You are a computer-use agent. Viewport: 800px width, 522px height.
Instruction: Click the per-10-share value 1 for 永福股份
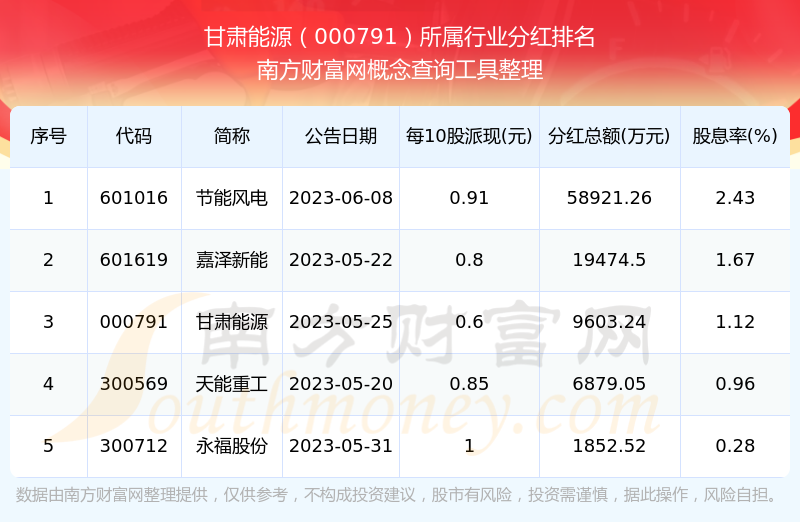(469, 446)
